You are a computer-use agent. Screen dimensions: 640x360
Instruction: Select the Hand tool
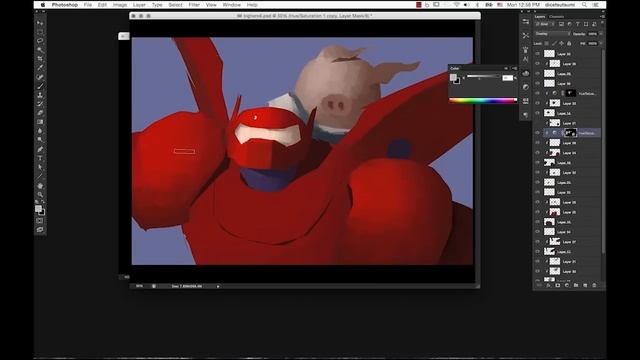40,186
